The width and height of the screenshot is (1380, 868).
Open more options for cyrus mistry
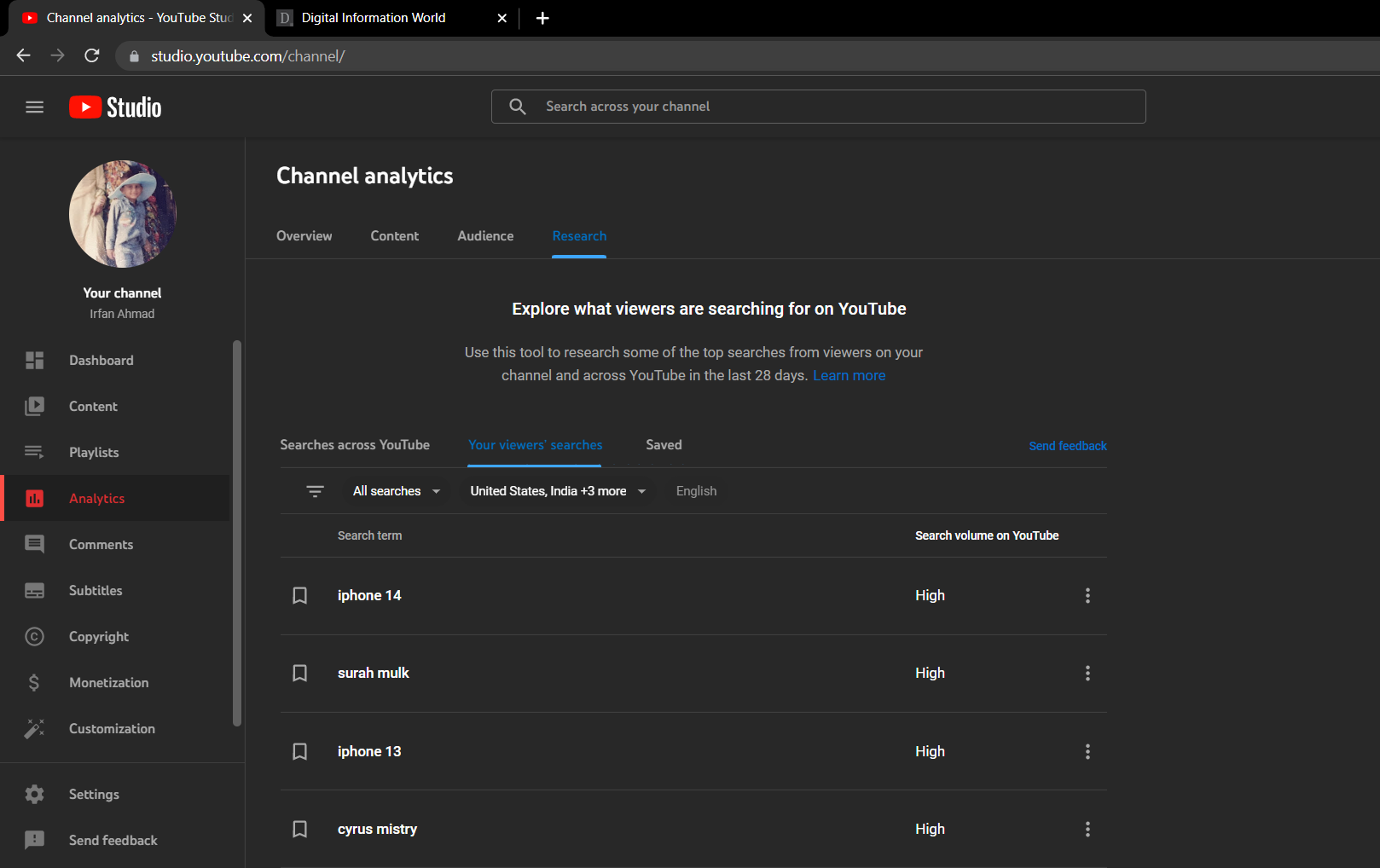coord(1087,830)
